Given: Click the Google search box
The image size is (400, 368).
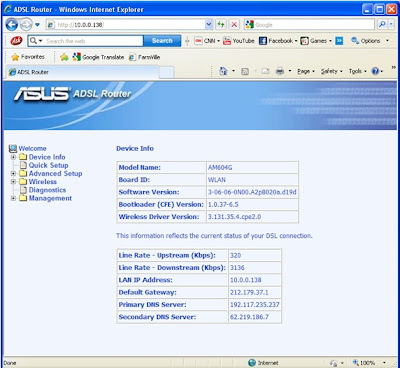Looking at the screenshot, I should (309, 25).
